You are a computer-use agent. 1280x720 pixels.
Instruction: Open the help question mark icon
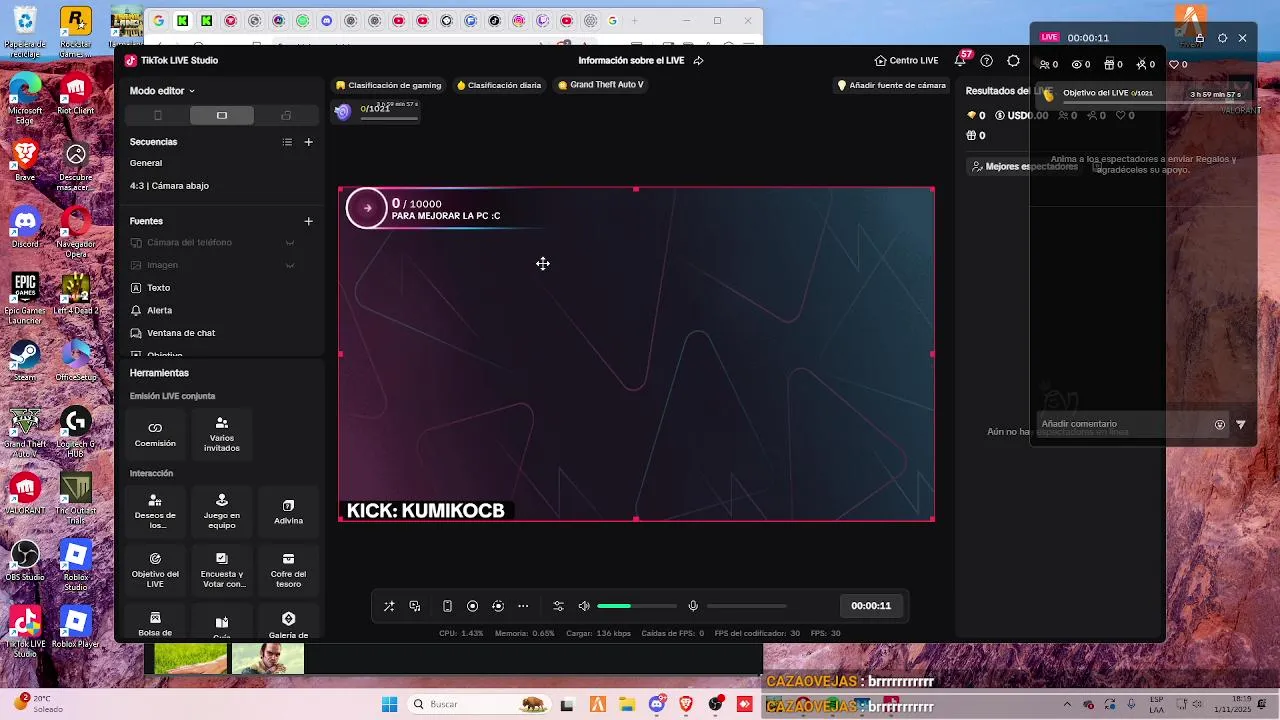point(987,60)
